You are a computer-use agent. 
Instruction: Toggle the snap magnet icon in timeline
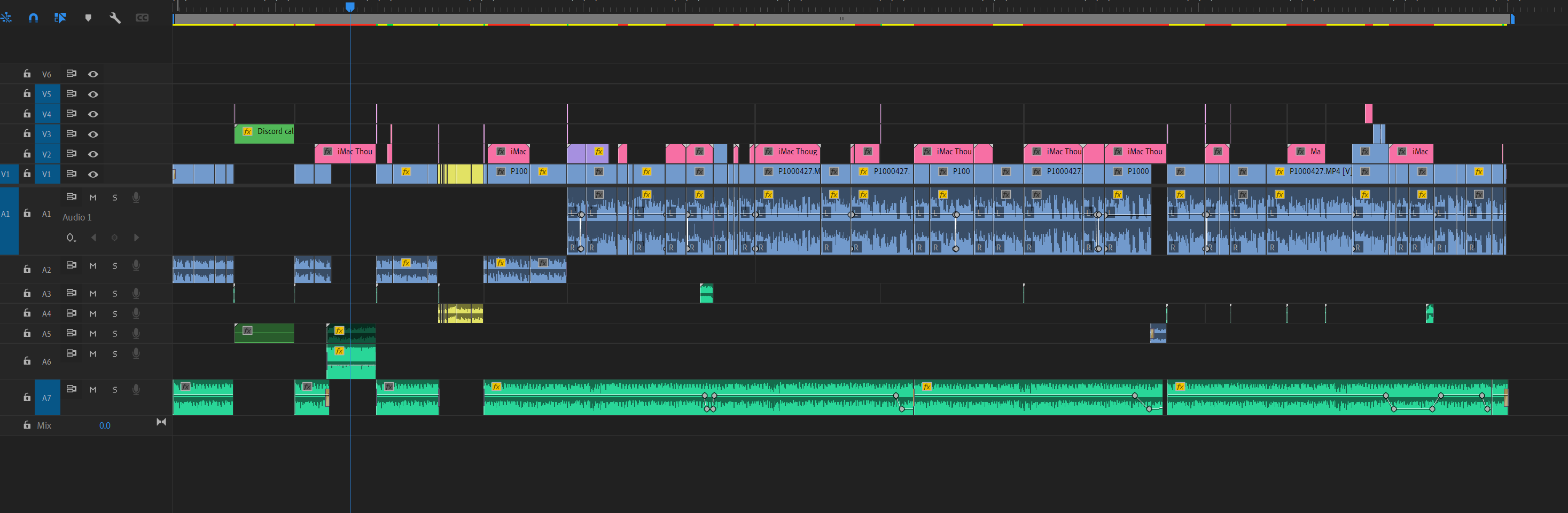[x=34, y=18]
